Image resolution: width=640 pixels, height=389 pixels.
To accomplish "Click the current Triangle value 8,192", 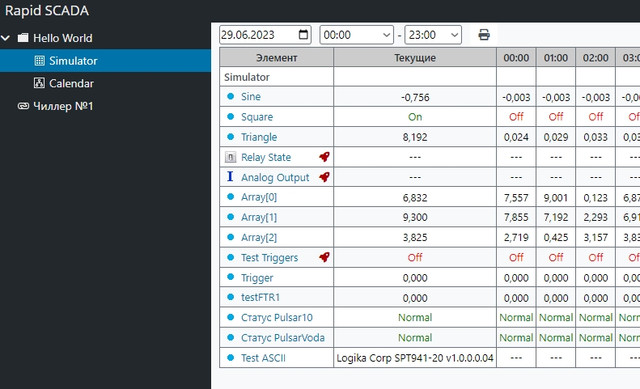I will 415,137.
